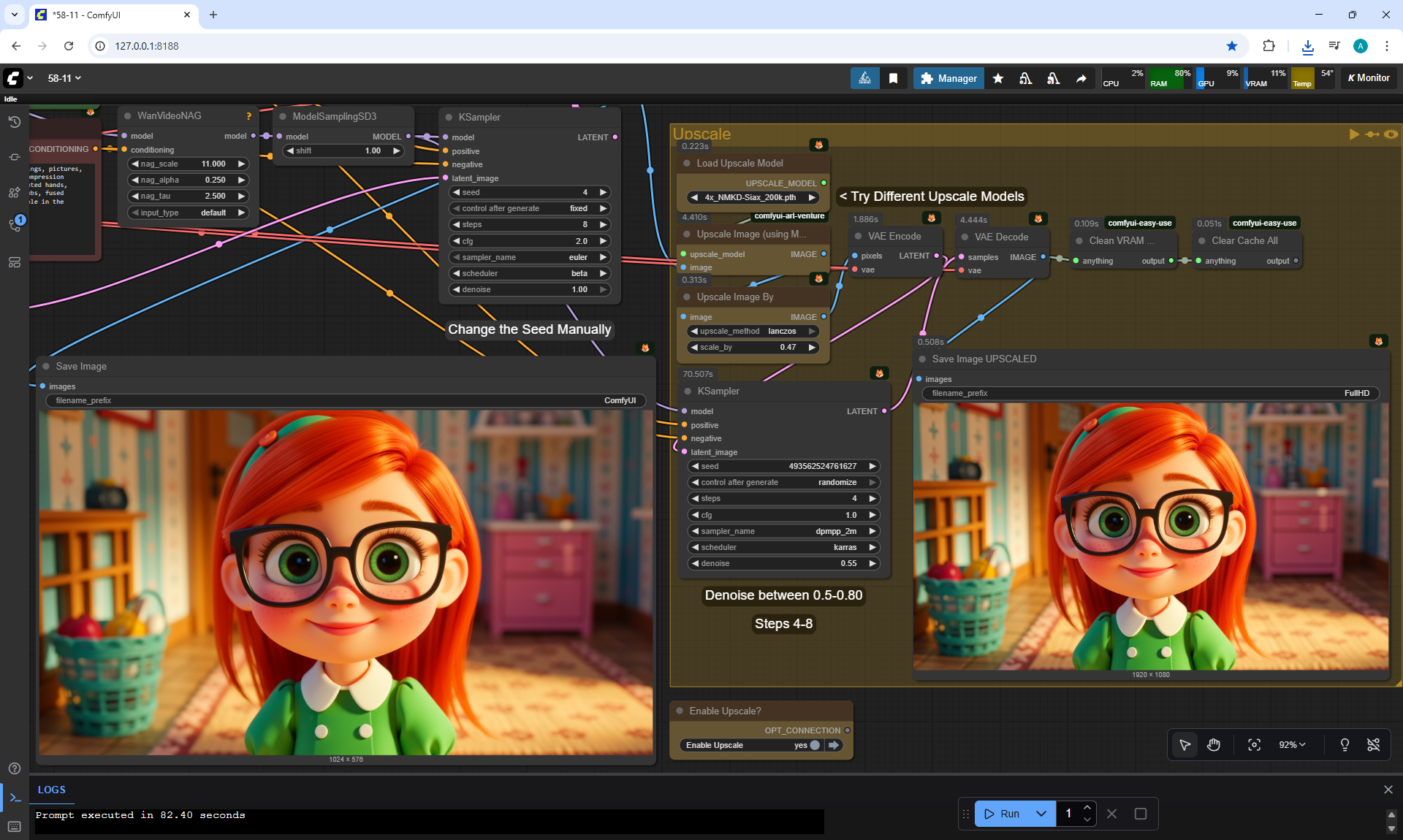This screenshot has width=1403, height=840.
Task: Click the K Monitor button
Action: (x=1369, y=78)
